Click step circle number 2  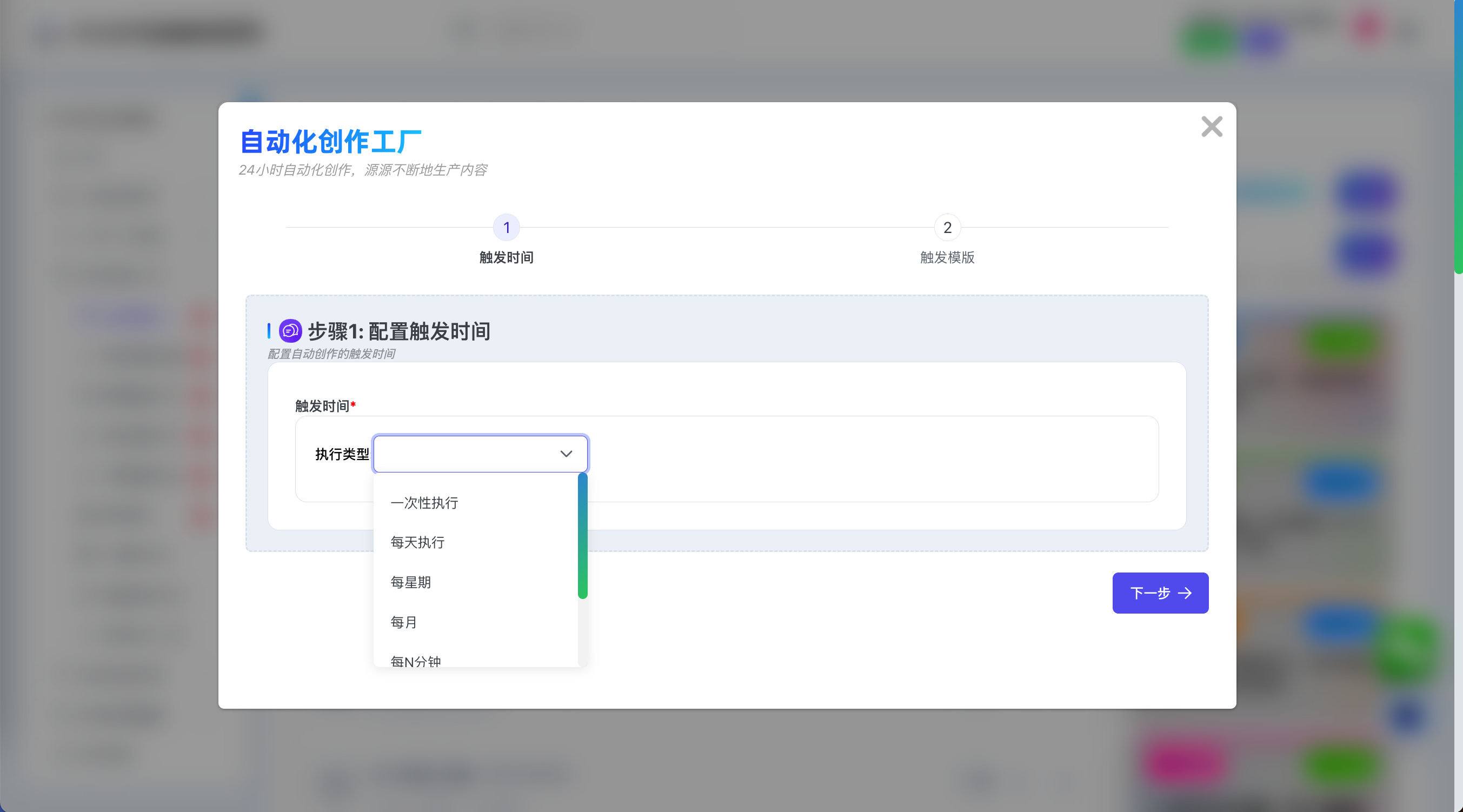[x=947, y=228]
